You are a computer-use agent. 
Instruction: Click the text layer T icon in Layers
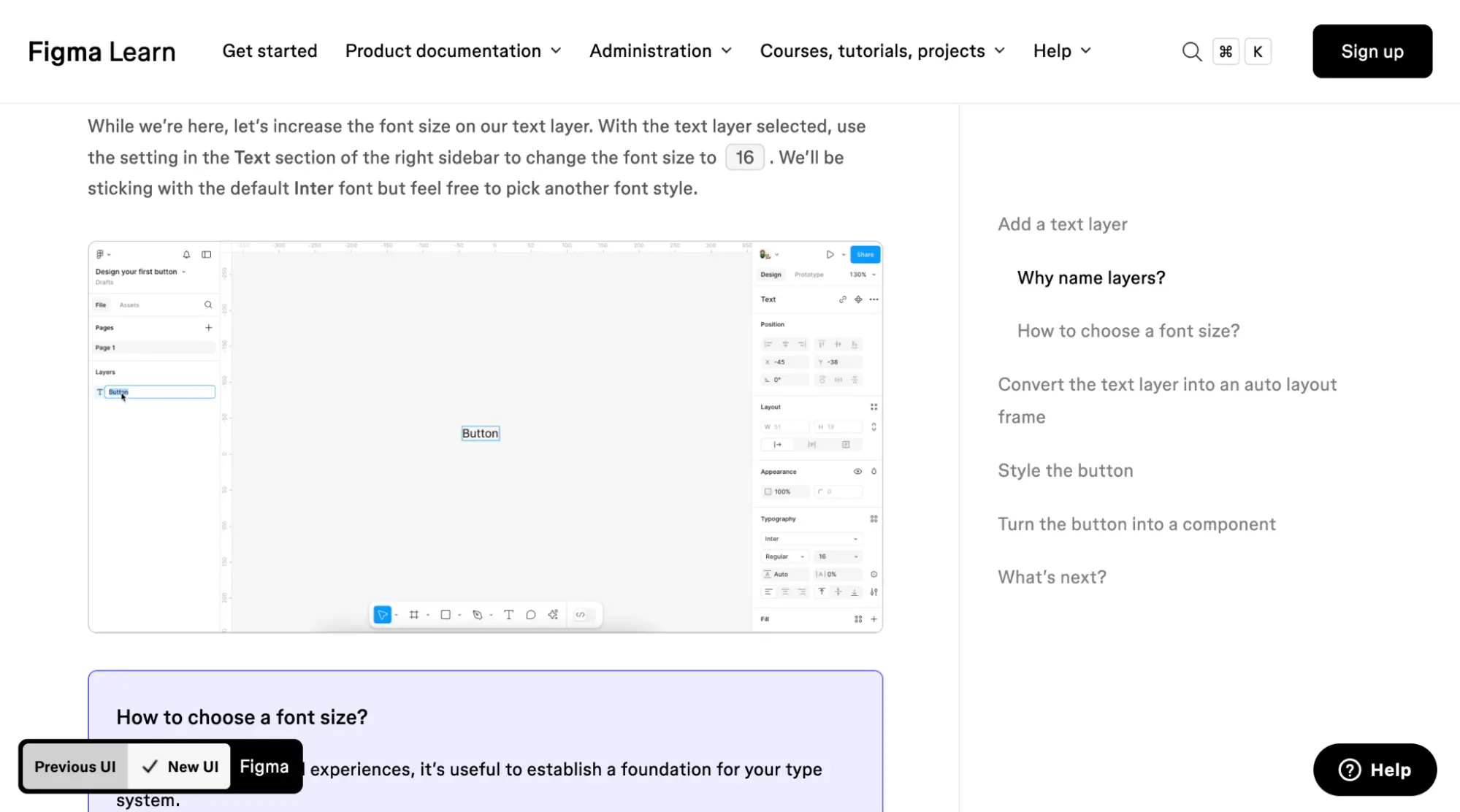[x=100, y=392]
